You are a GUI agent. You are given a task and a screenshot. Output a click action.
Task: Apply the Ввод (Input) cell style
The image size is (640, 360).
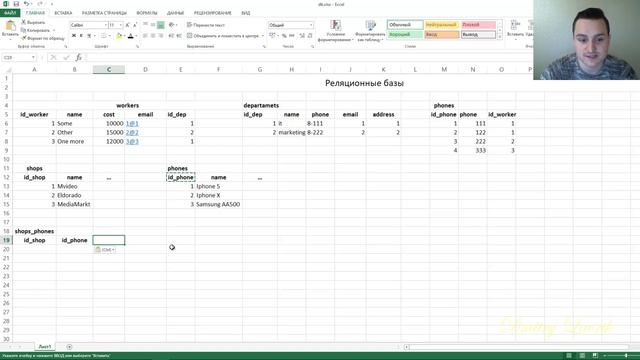tap(442, 35)
